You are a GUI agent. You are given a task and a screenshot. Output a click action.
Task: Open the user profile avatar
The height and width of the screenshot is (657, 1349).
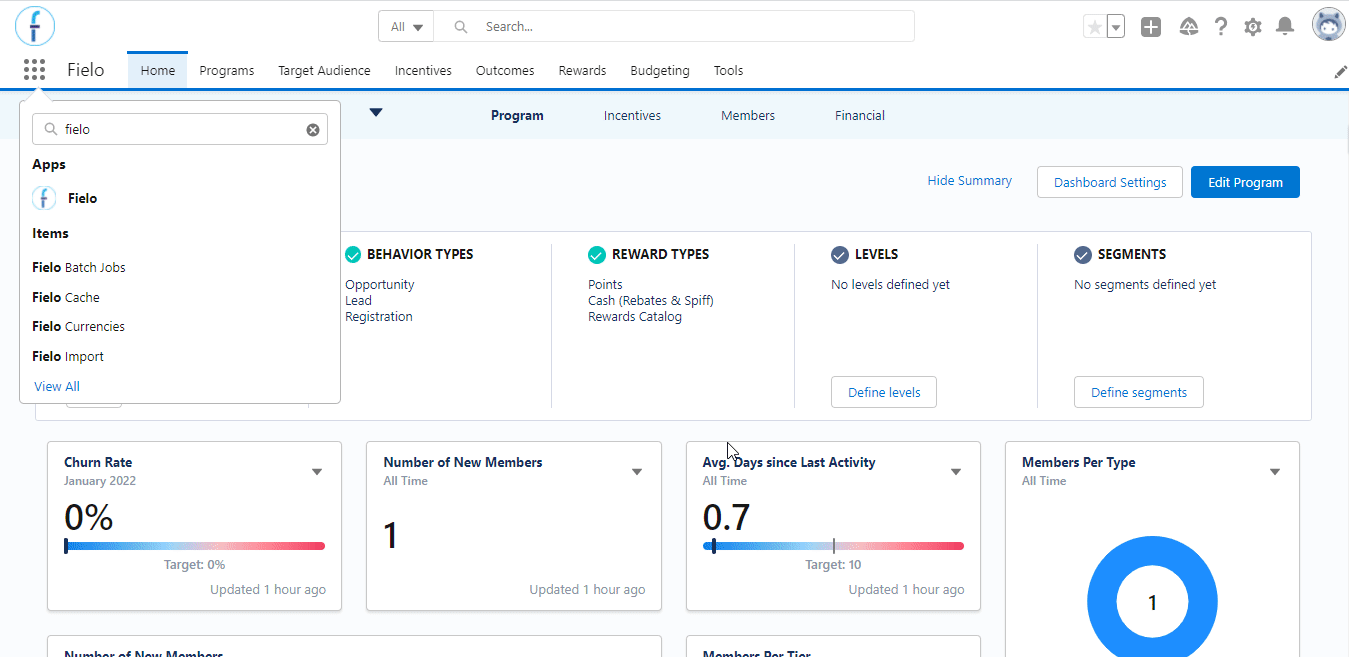click(x=1329, y=25)
